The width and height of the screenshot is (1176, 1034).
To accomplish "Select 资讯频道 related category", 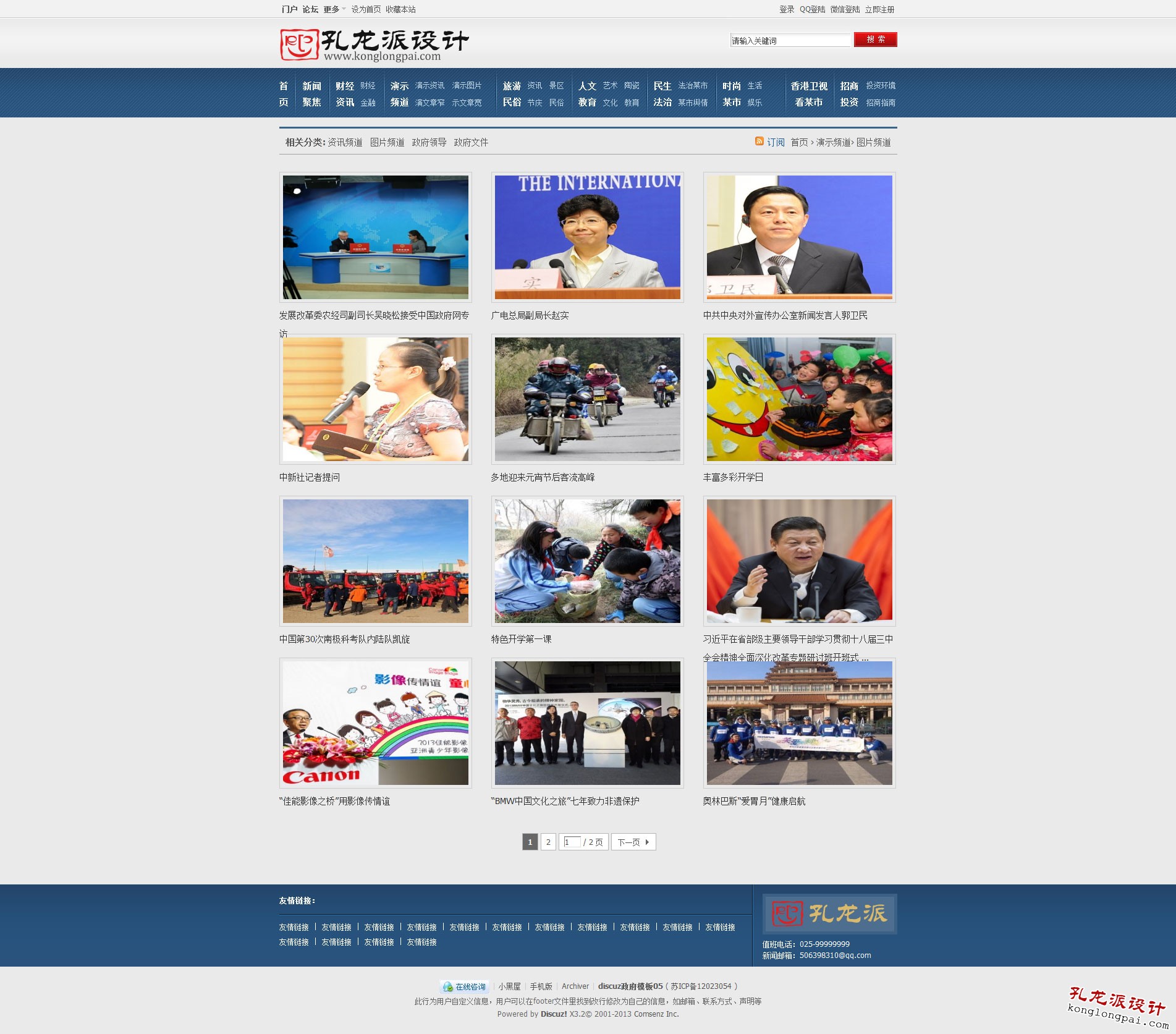I will click(345, 142).
